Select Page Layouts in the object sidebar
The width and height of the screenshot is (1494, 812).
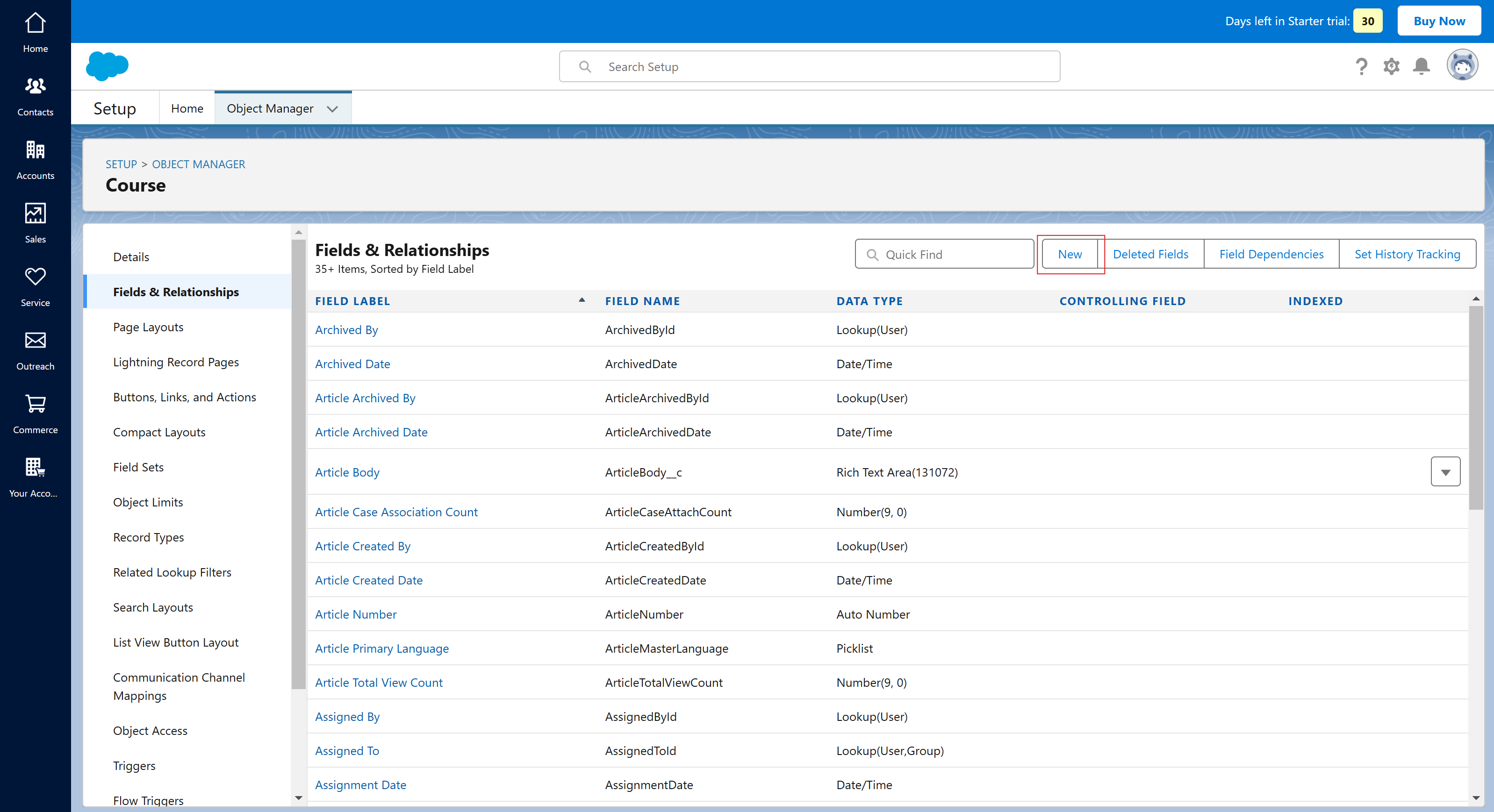tap(148, 327)
